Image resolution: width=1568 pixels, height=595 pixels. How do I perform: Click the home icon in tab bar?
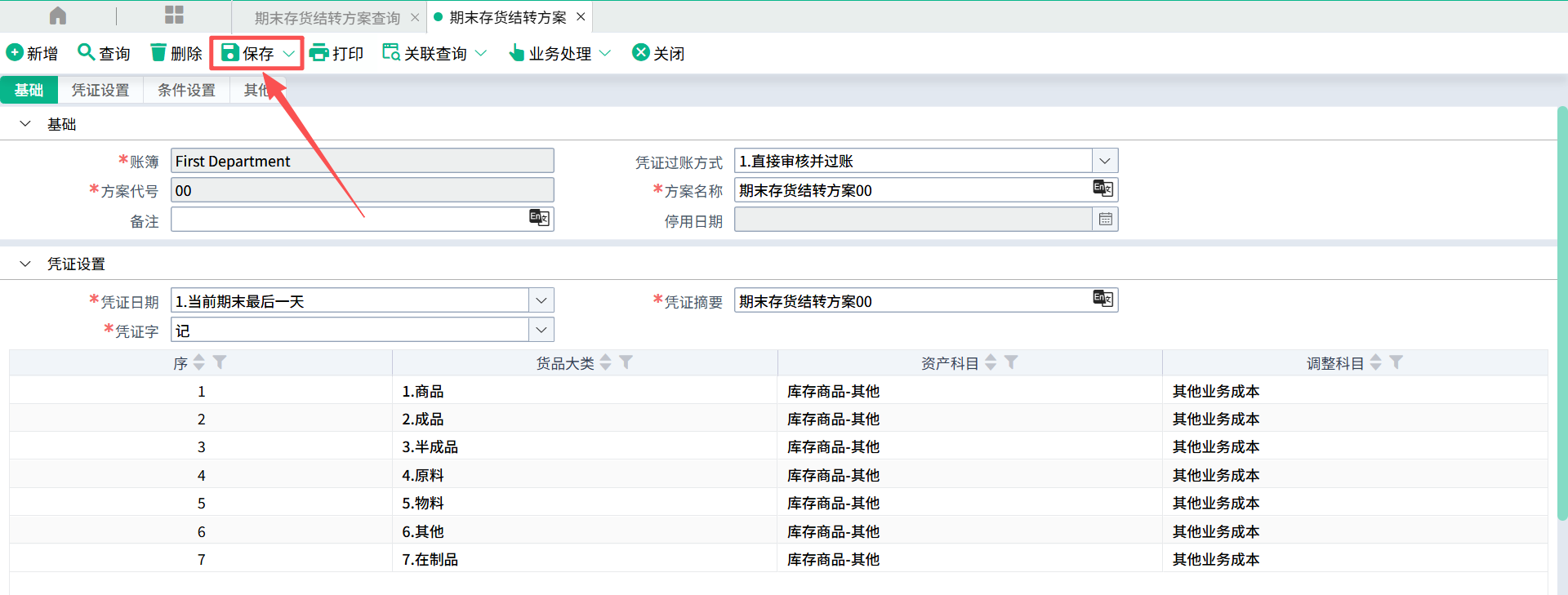[x=58, y=16]
